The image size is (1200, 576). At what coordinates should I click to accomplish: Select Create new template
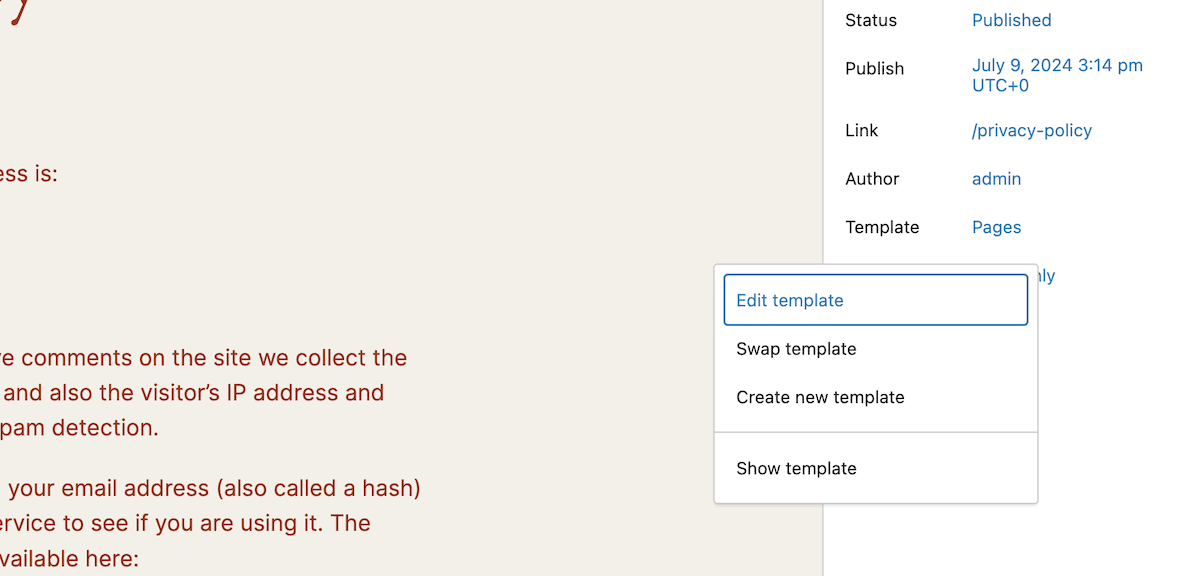click(x=820, y=397)
